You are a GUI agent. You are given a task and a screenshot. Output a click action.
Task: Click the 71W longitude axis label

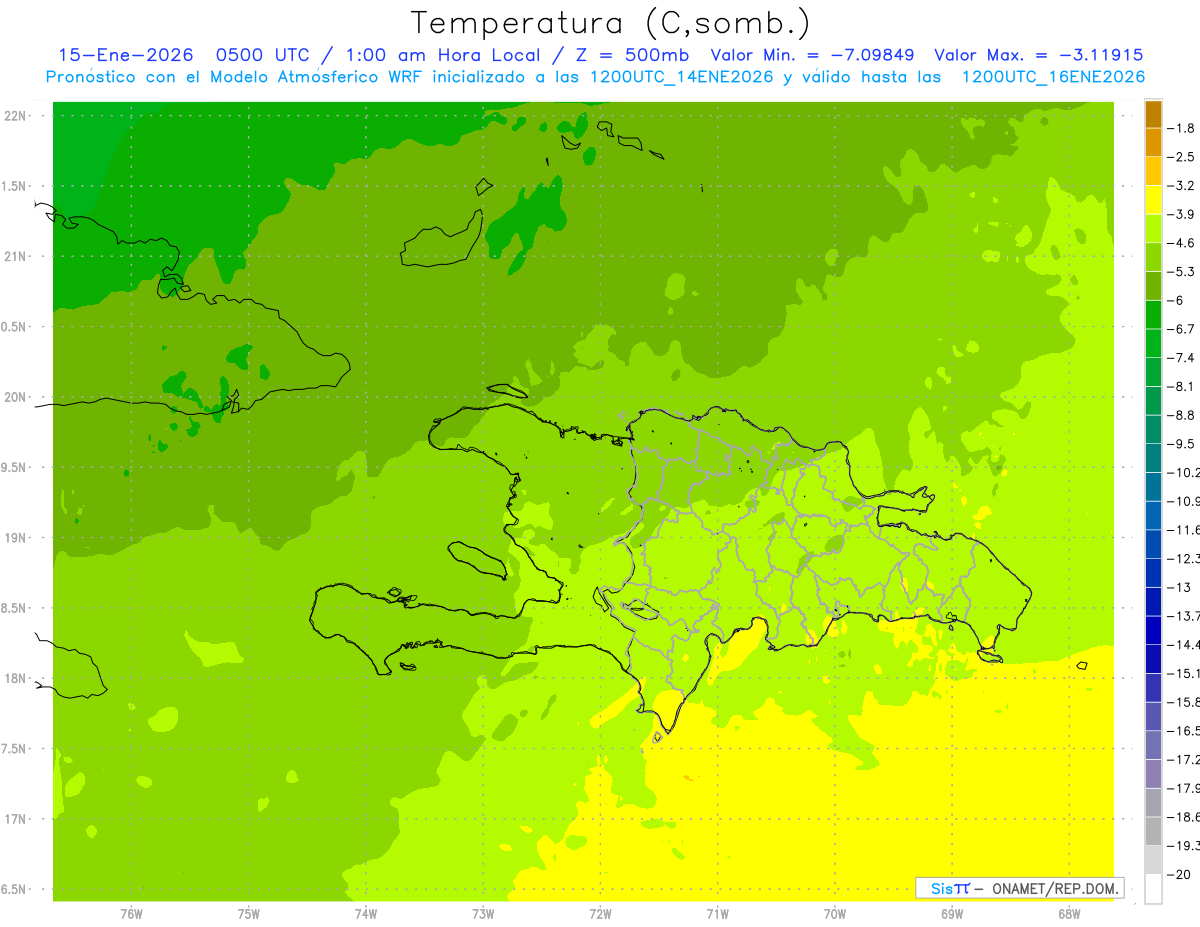[x=717, y=914]
